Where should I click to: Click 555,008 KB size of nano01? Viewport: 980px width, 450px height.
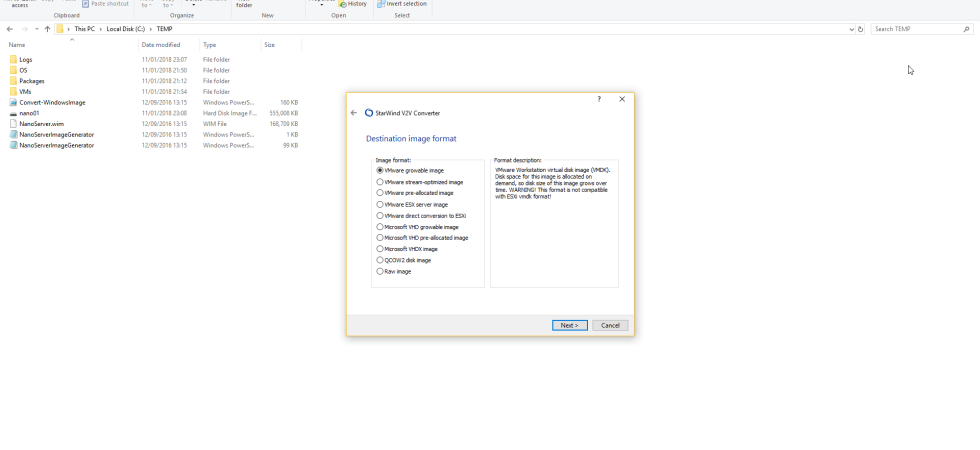(284, 113)
